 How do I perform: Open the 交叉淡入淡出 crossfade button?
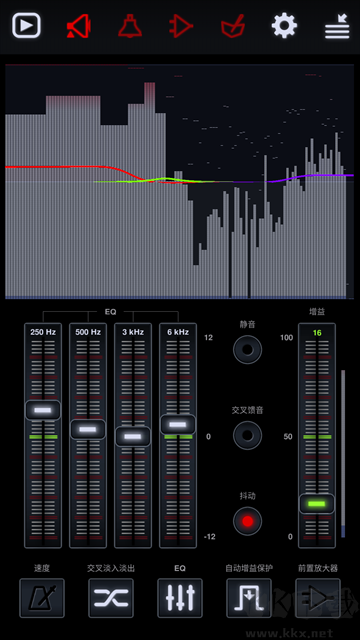coord(111,598)
